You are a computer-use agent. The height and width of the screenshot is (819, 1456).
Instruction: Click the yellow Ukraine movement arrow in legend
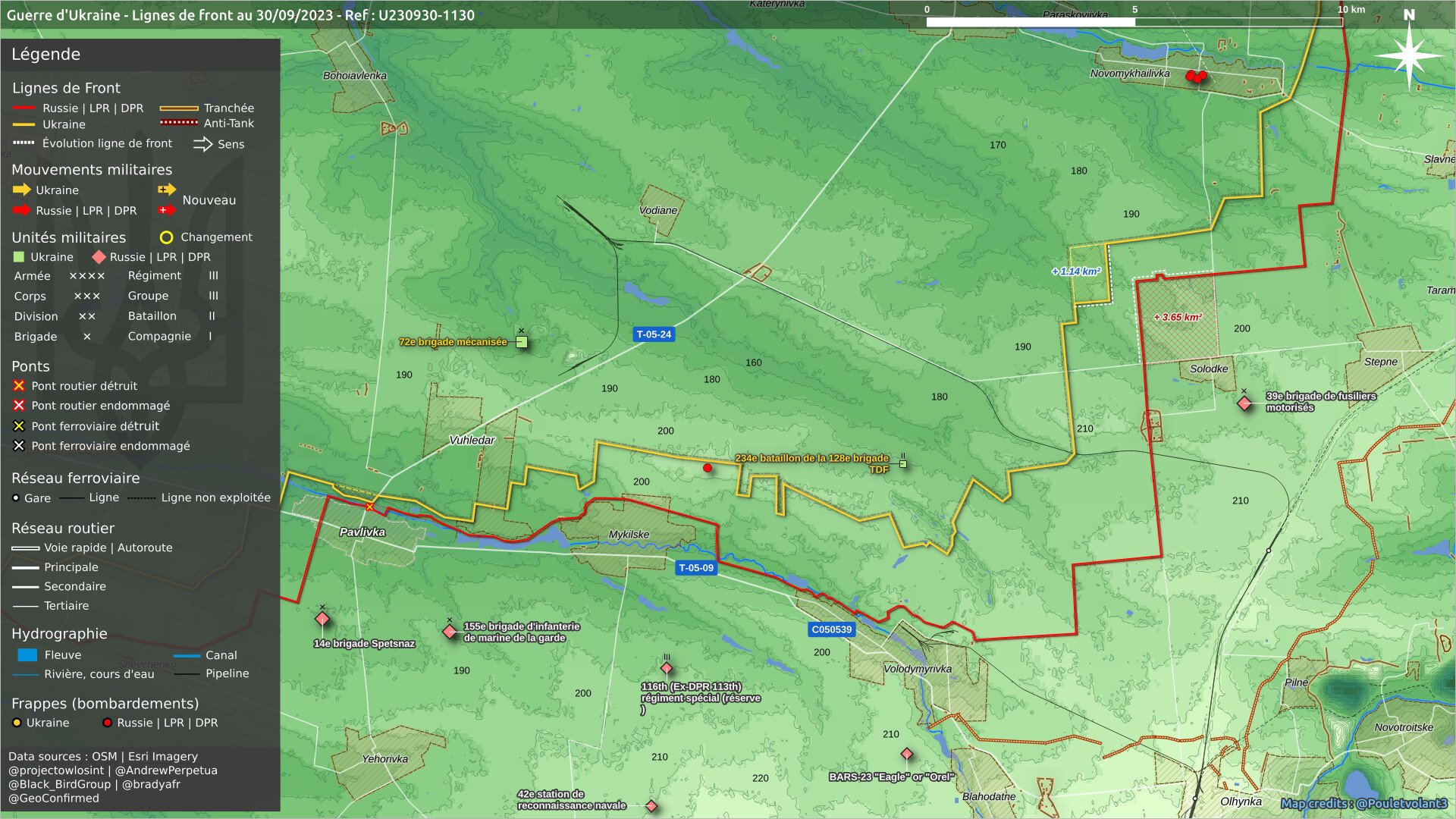pyautogui.click(x=22, y=190)
